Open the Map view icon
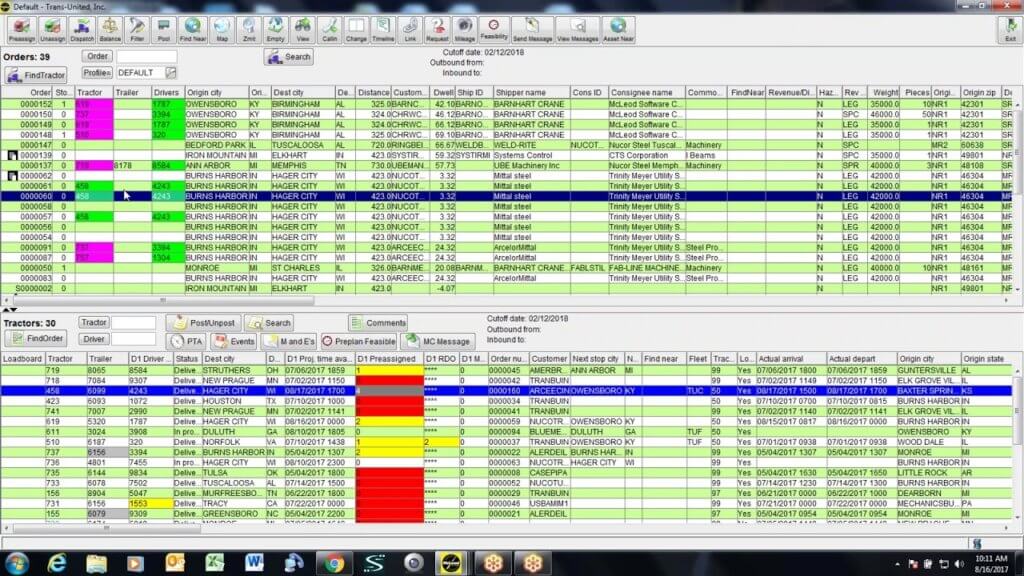 coord(222,30)
